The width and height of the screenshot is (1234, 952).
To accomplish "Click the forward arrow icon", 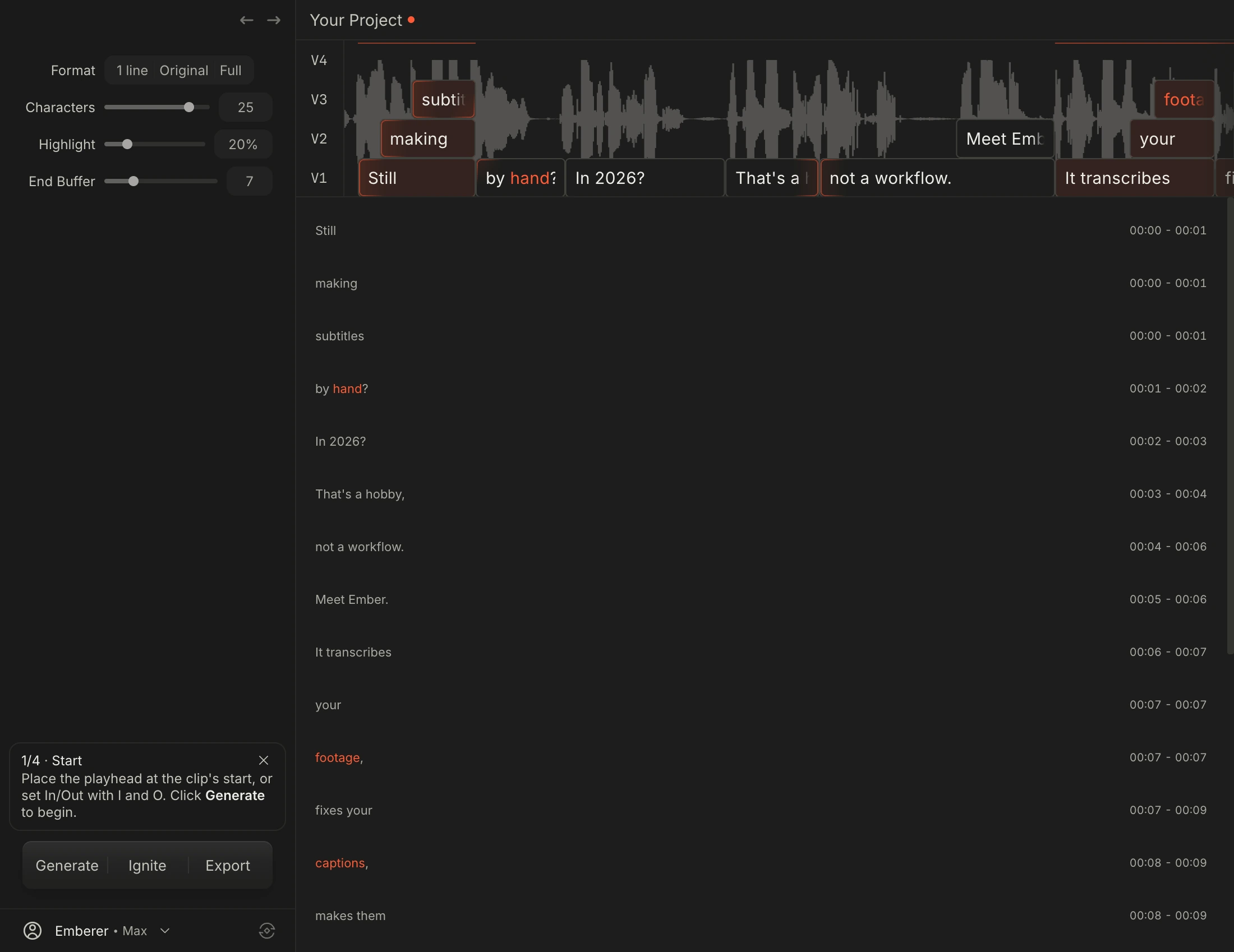I will pyautogui.click(x=274, y=20).
